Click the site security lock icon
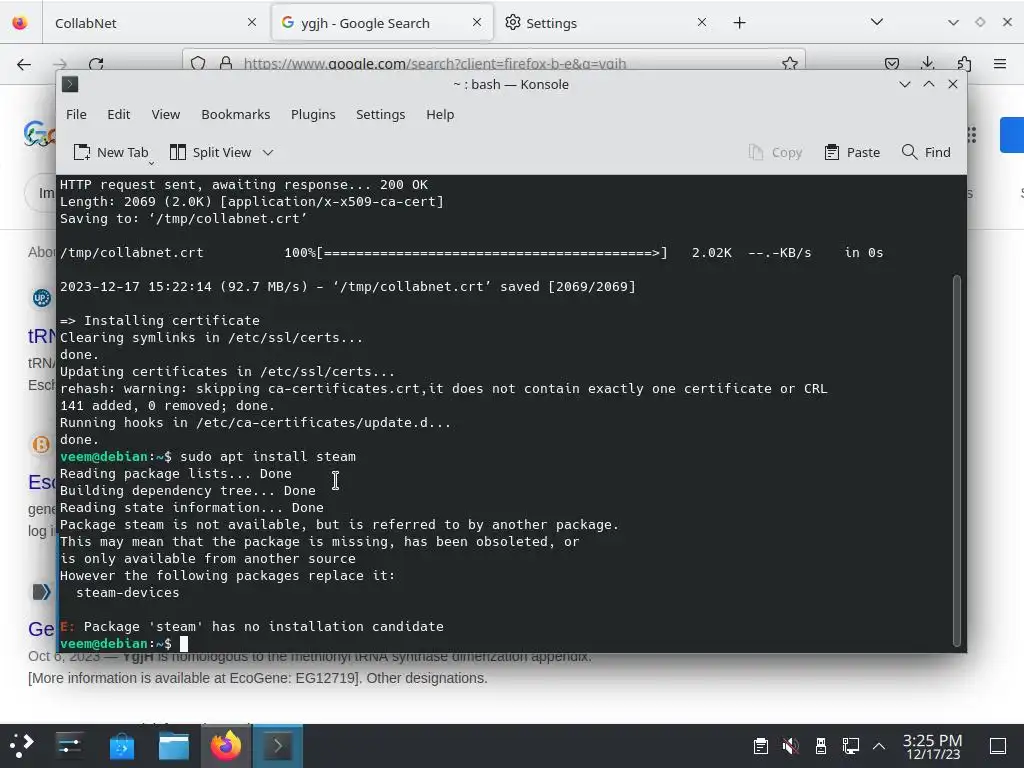The height and width of the screenshot is (768, 1024). (226, 63)
